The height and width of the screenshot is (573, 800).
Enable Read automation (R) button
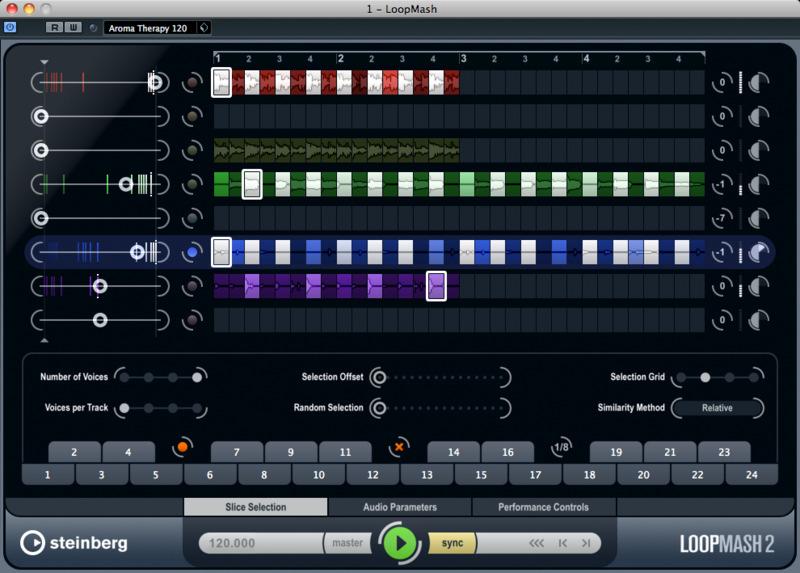(x=54, y=28)
